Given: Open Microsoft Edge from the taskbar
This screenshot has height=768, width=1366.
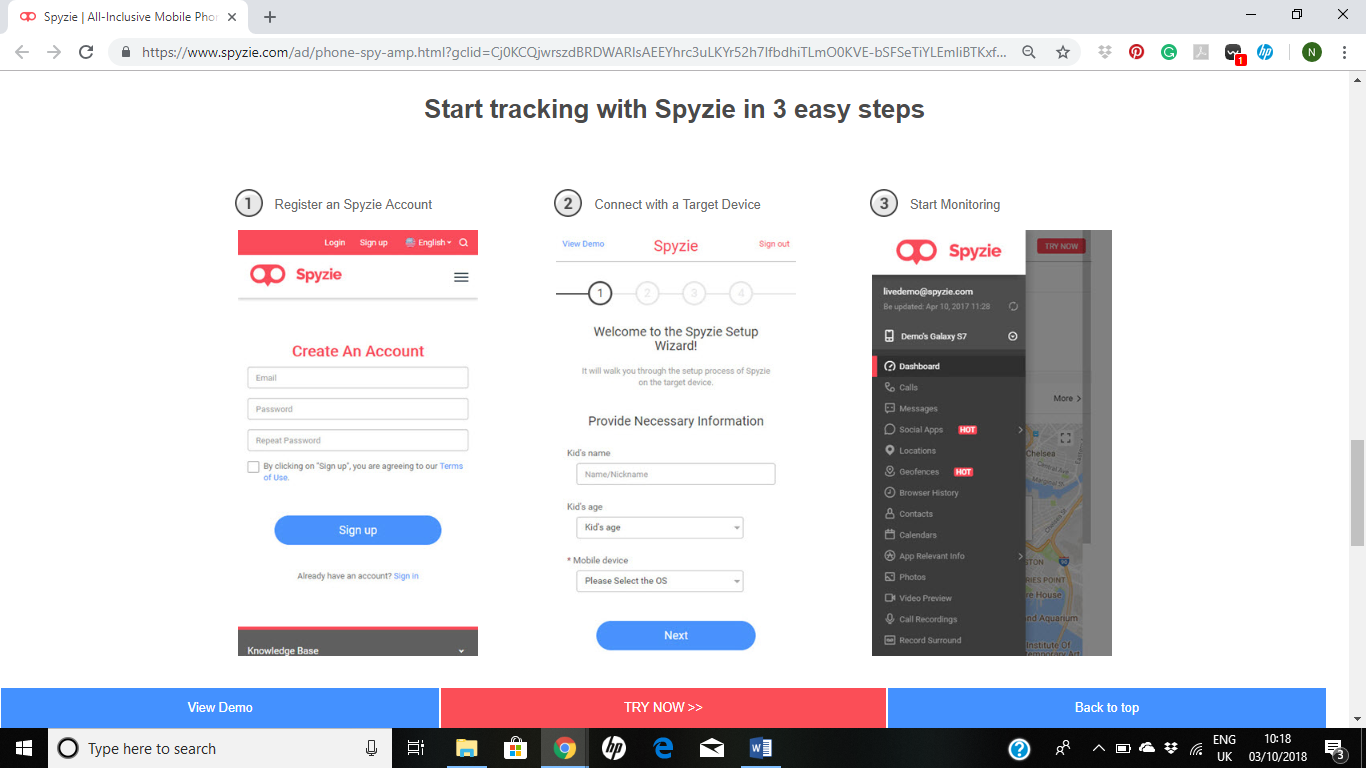Looking at the screenshot, I should coord(663,748).
